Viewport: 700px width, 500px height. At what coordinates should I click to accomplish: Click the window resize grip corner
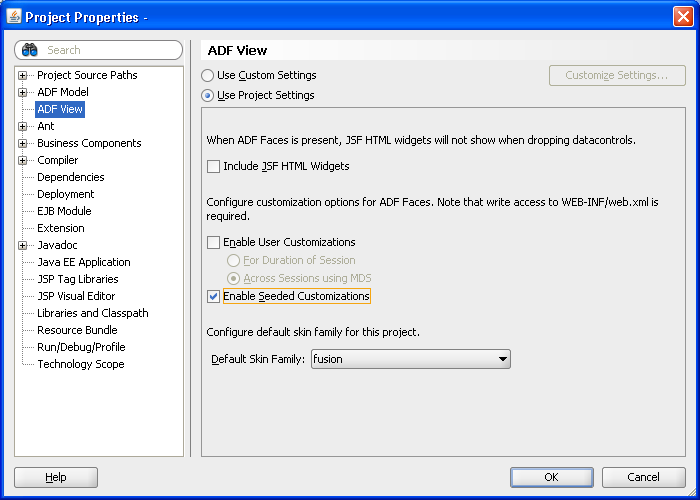[693, 493]
